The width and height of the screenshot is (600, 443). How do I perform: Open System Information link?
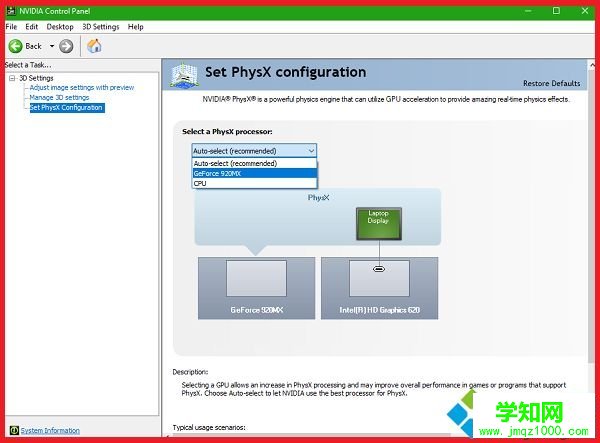[x=50, y=430]
